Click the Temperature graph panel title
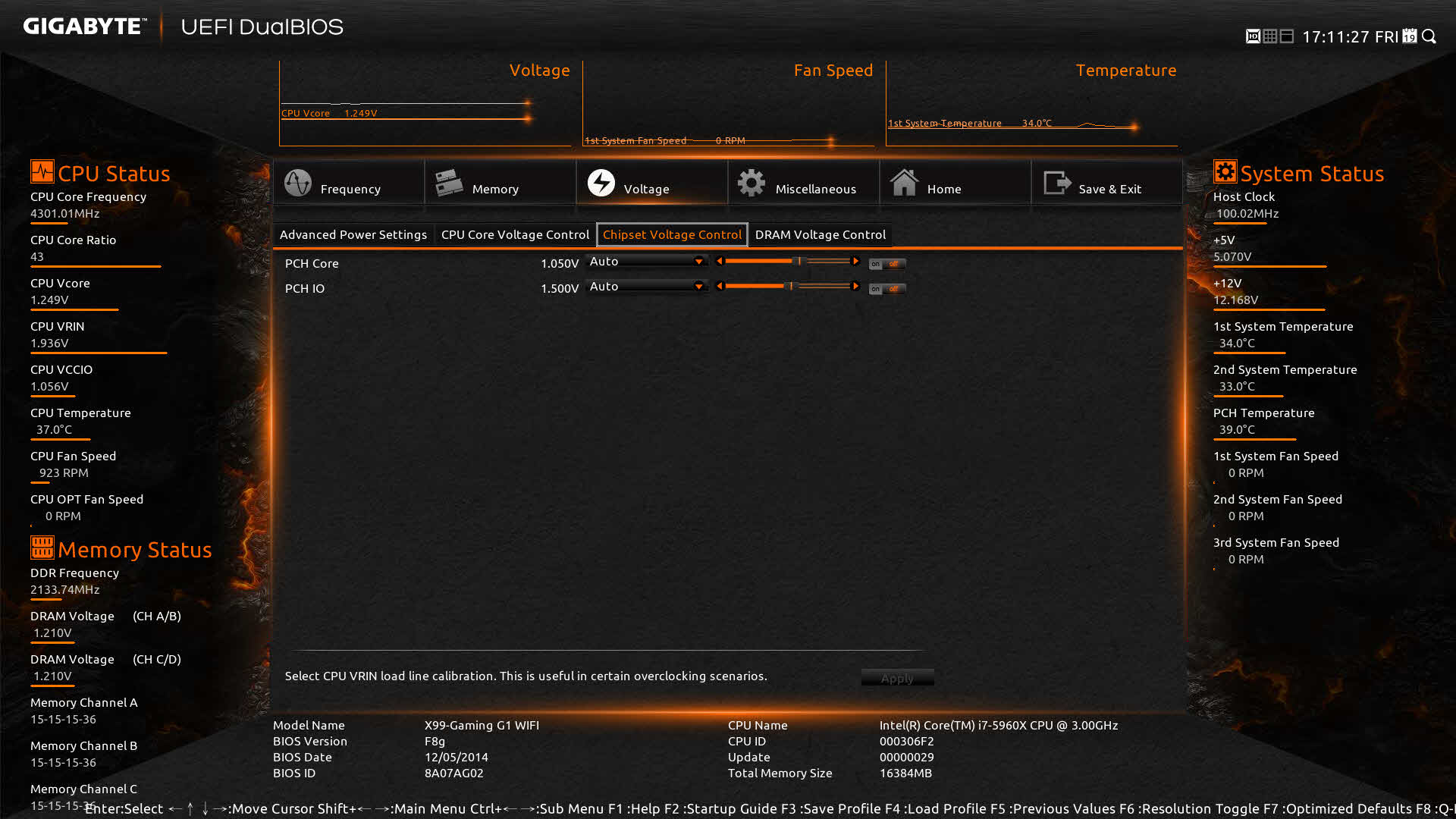The image size is (1456, 819). 1126,71
